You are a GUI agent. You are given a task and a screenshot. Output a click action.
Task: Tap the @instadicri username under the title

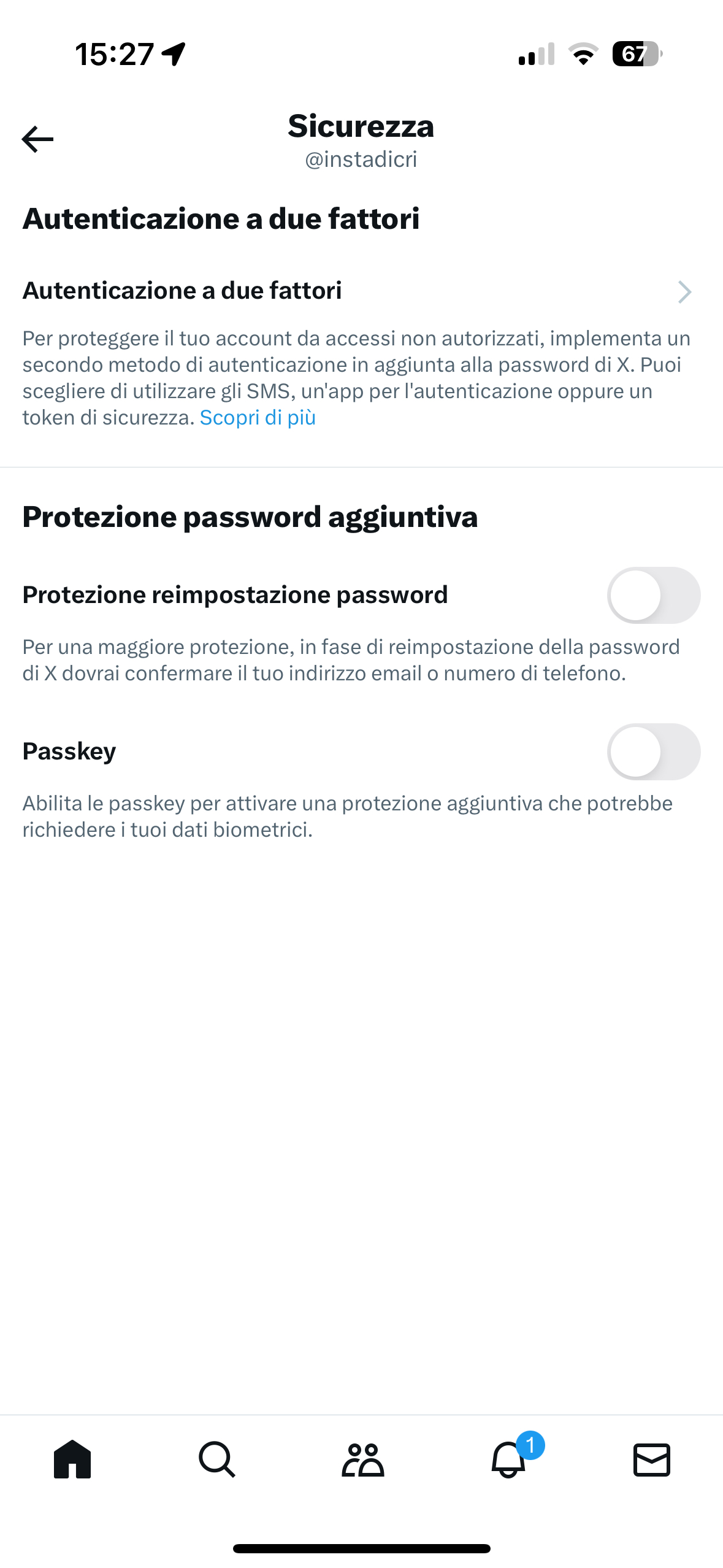361,159
